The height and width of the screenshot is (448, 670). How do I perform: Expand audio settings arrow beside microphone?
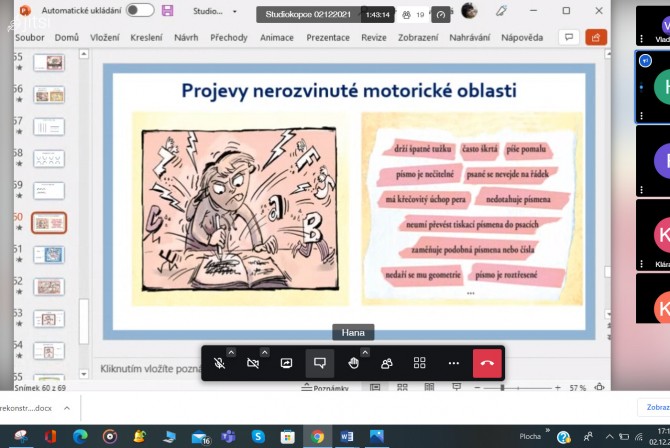tap(231, 352)
